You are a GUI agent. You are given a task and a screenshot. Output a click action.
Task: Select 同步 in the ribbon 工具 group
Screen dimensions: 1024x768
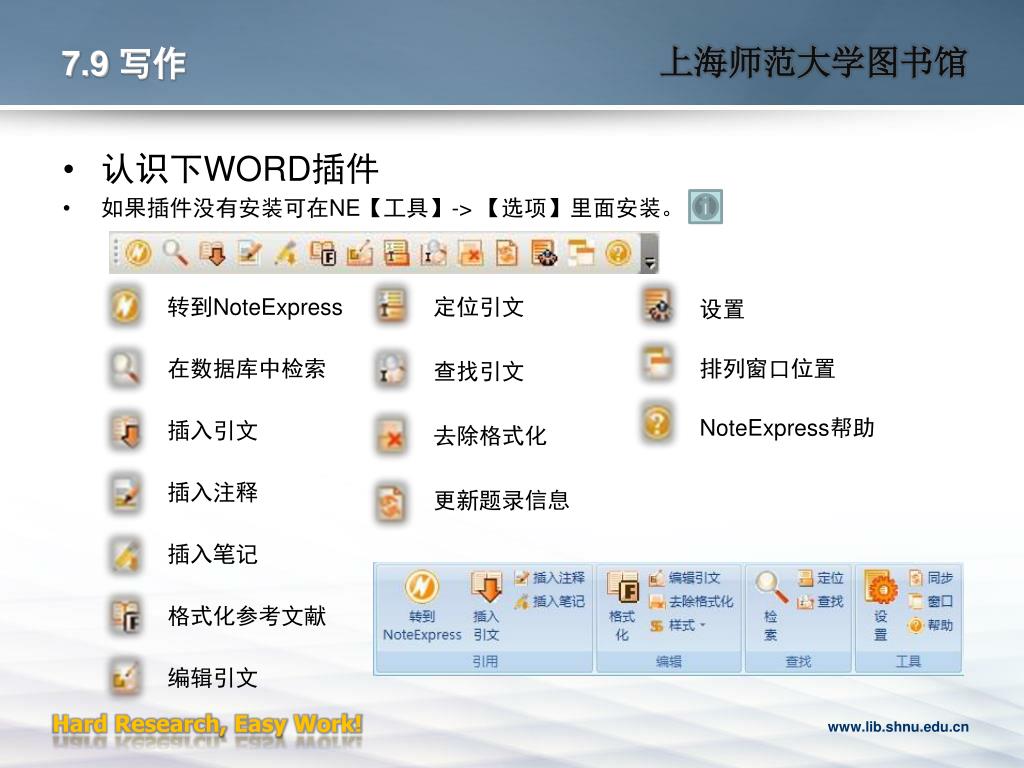[x=931, y=578]
